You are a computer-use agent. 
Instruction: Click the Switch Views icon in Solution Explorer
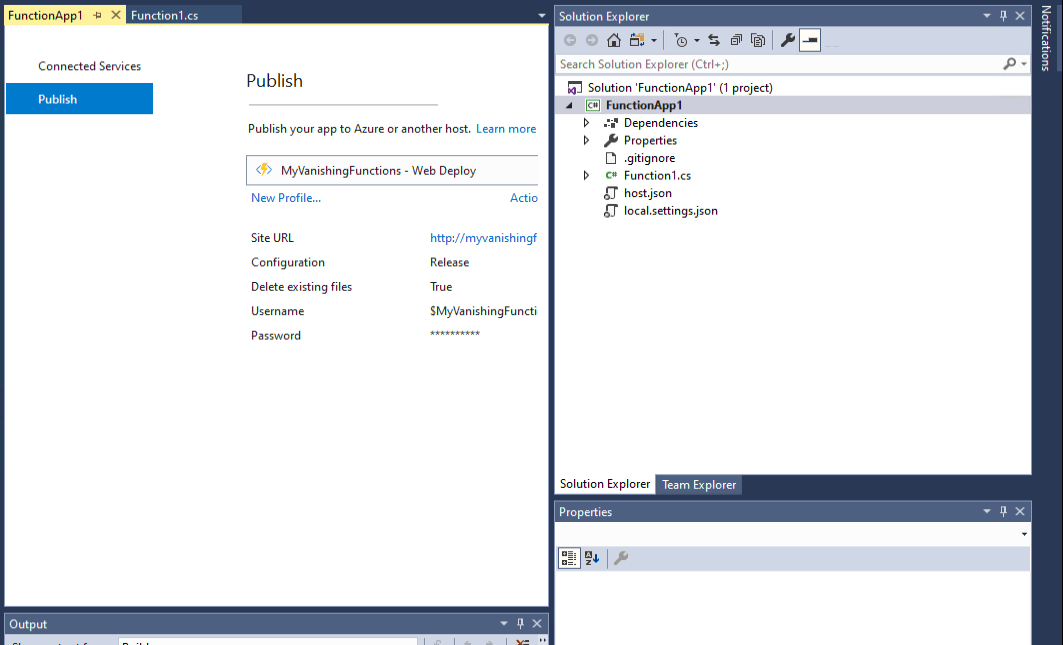point(637,41)
